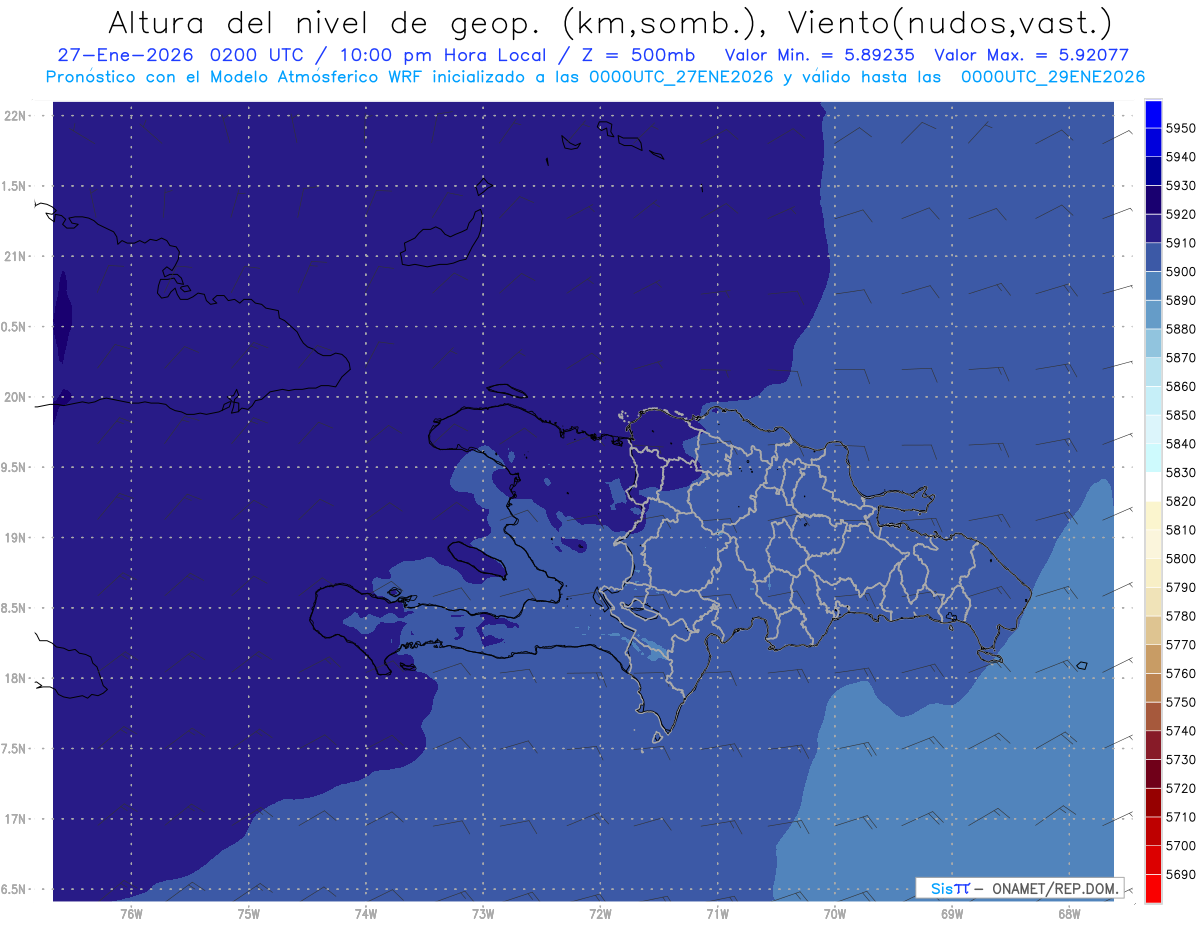Click the "5930" colorbar value
The height and width of the screenshot is (927, 1200).
click(x=1179, y=186)
